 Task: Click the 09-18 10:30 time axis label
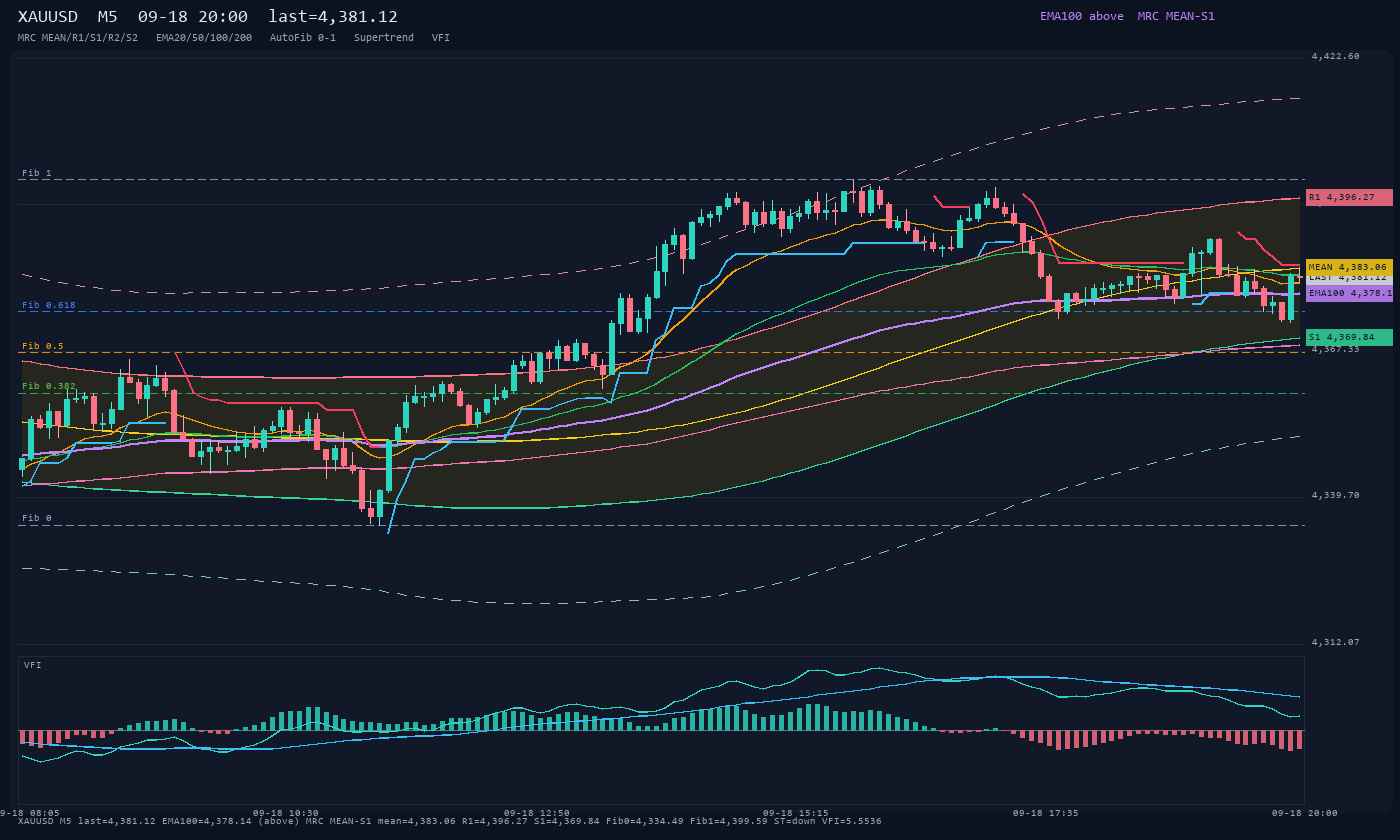[x=286, y=813]
